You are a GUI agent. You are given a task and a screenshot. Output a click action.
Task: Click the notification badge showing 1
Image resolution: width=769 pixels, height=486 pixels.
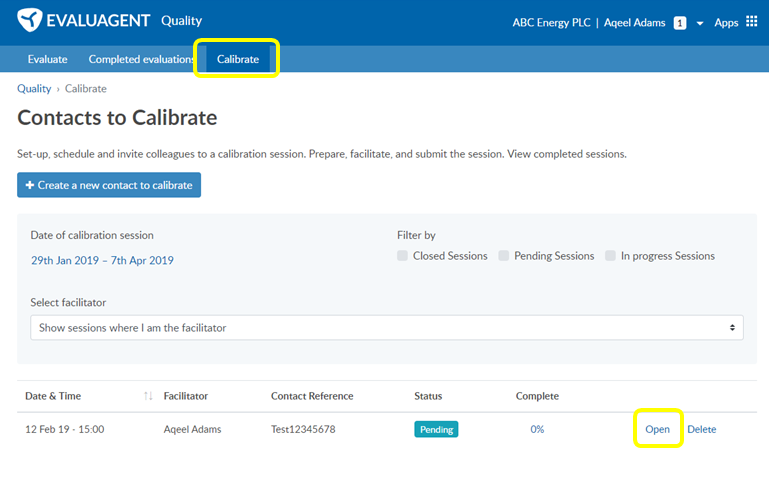(680, 23)
